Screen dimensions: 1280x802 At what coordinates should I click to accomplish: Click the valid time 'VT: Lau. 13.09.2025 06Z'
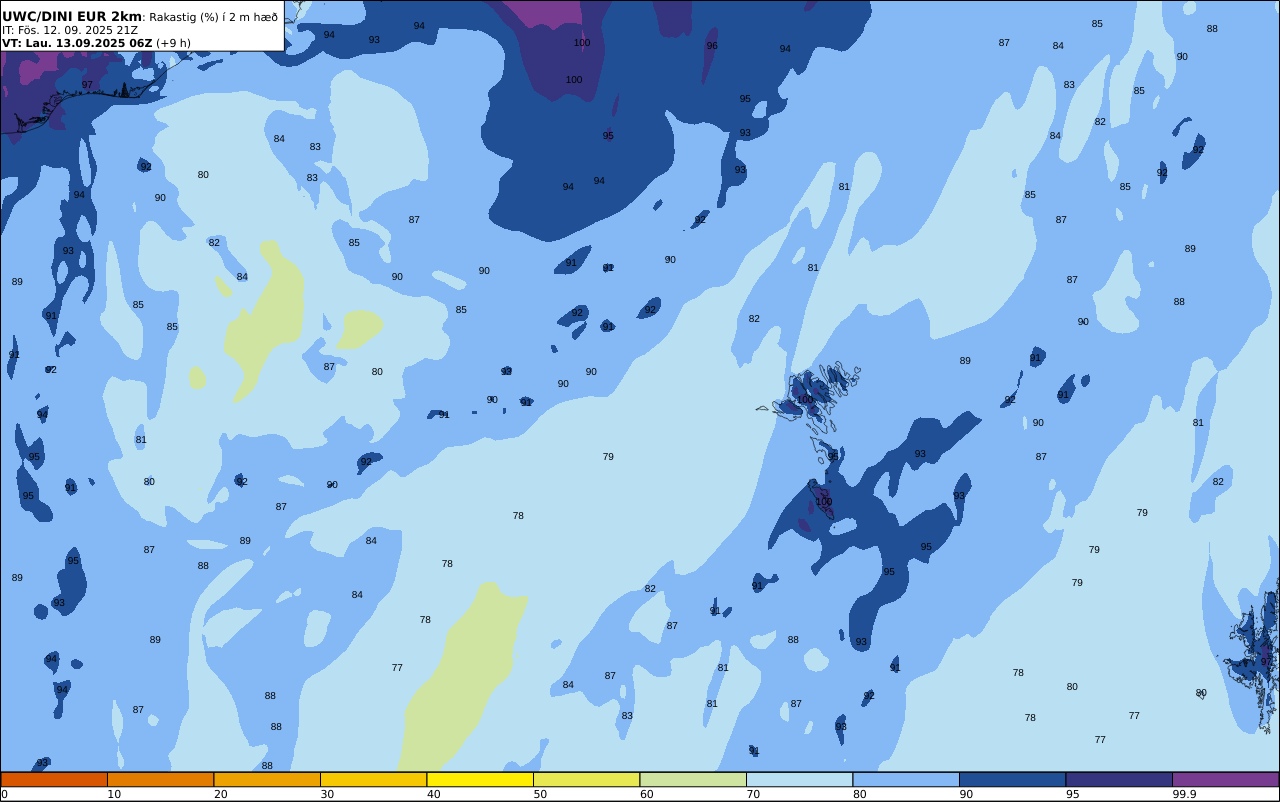77,43
